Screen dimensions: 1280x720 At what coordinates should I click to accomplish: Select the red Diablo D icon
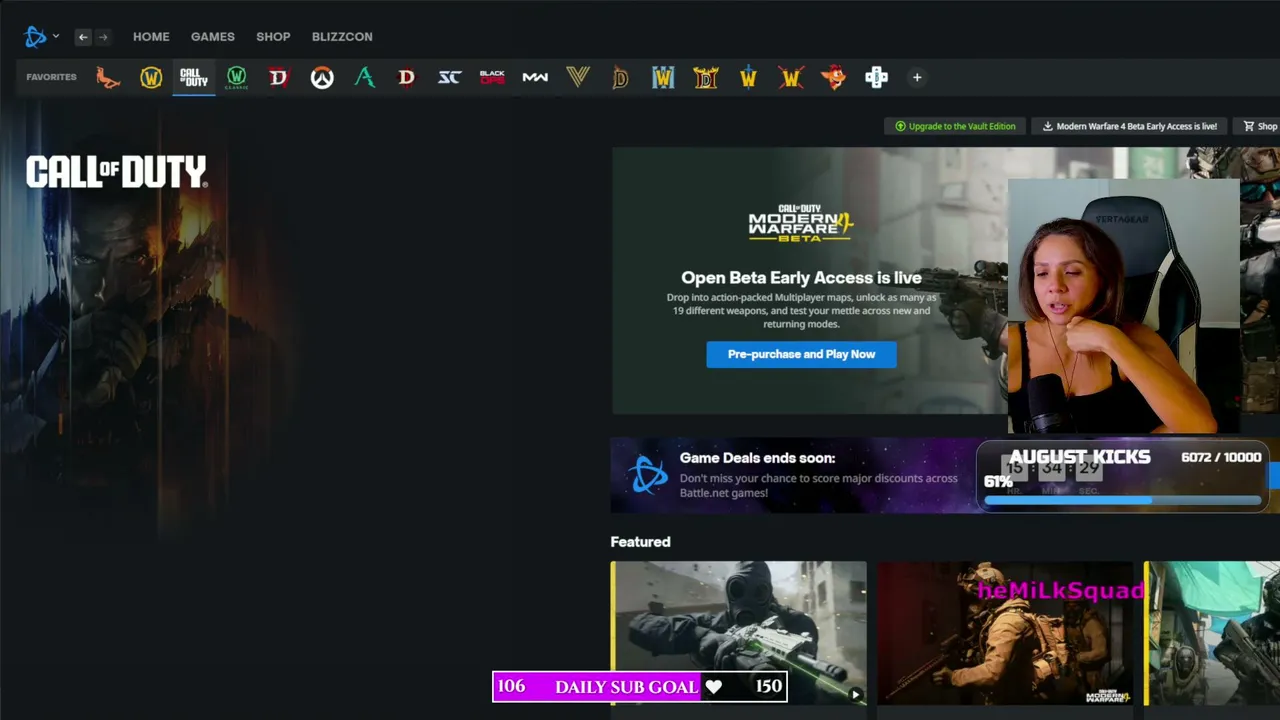coord(406,77)
